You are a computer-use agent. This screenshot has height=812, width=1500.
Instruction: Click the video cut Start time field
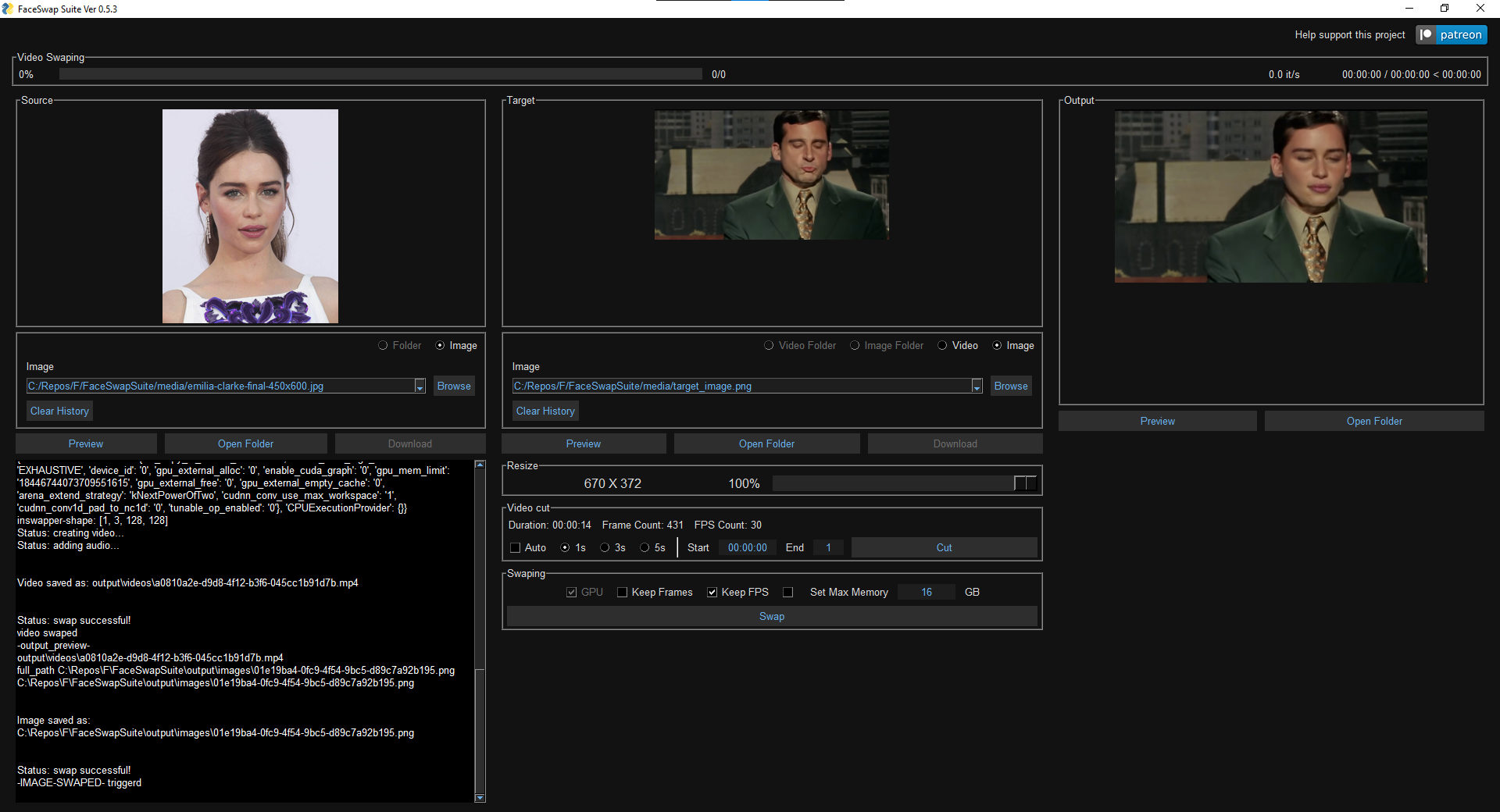point(748,547)
